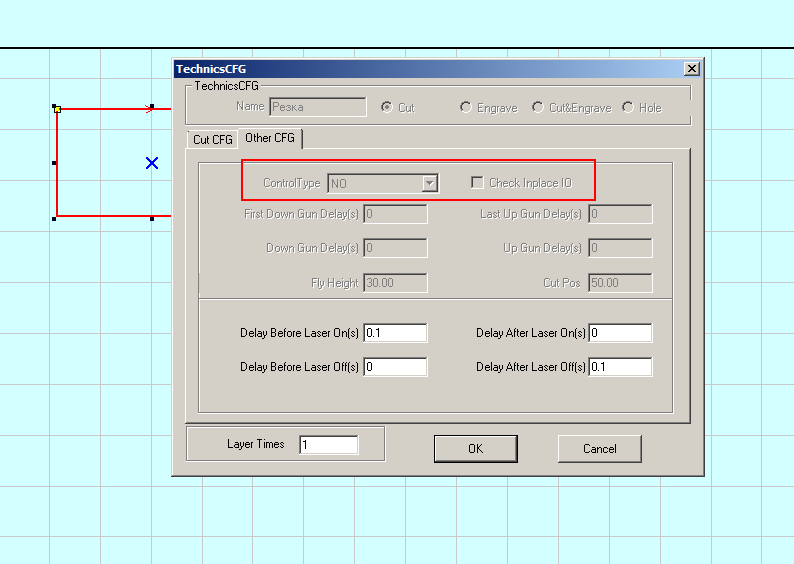This screenshot has width=794, height=564.
Task: Focus the Delay After Laser On field
Action: click(x=620, y=333)
